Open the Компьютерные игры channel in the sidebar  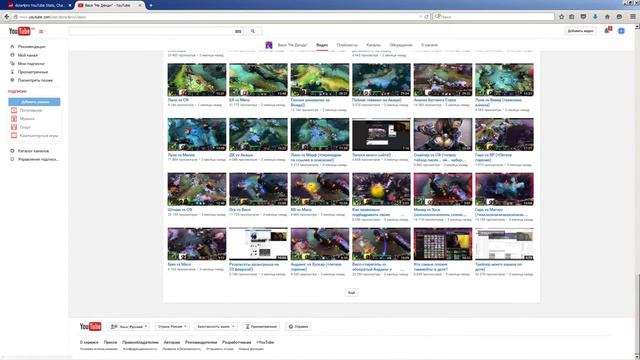[39, 136]
